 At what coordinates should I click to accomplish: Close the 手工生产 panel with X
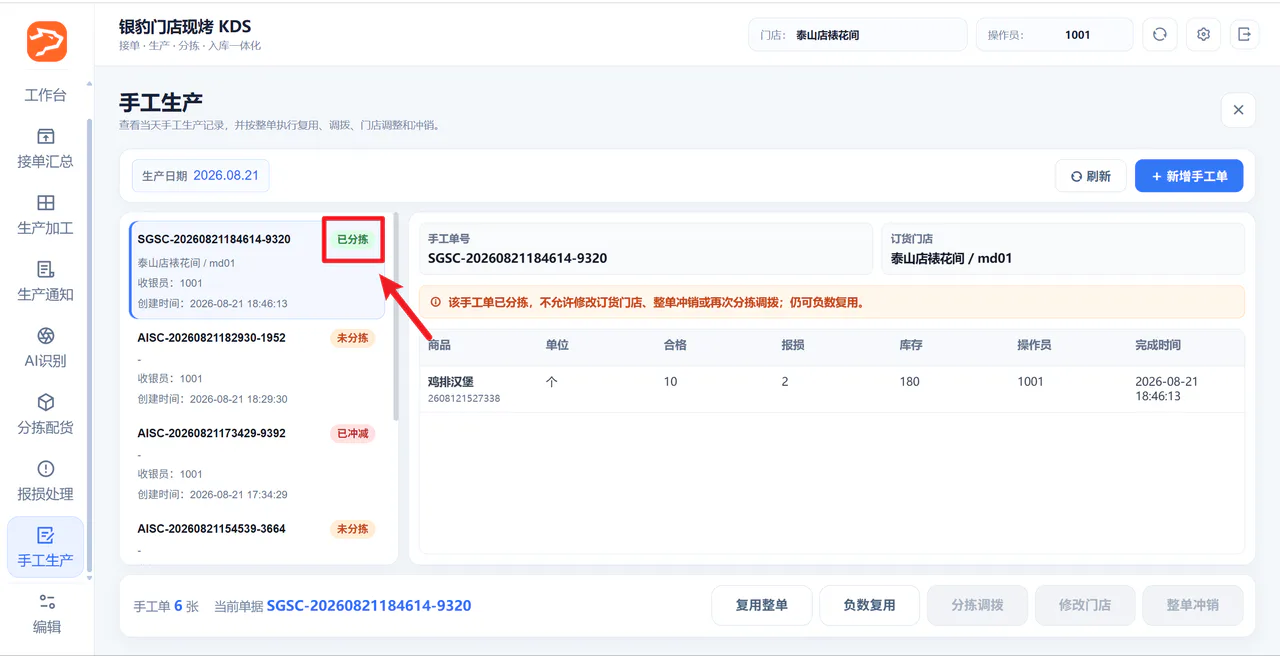click(1238, 110)
